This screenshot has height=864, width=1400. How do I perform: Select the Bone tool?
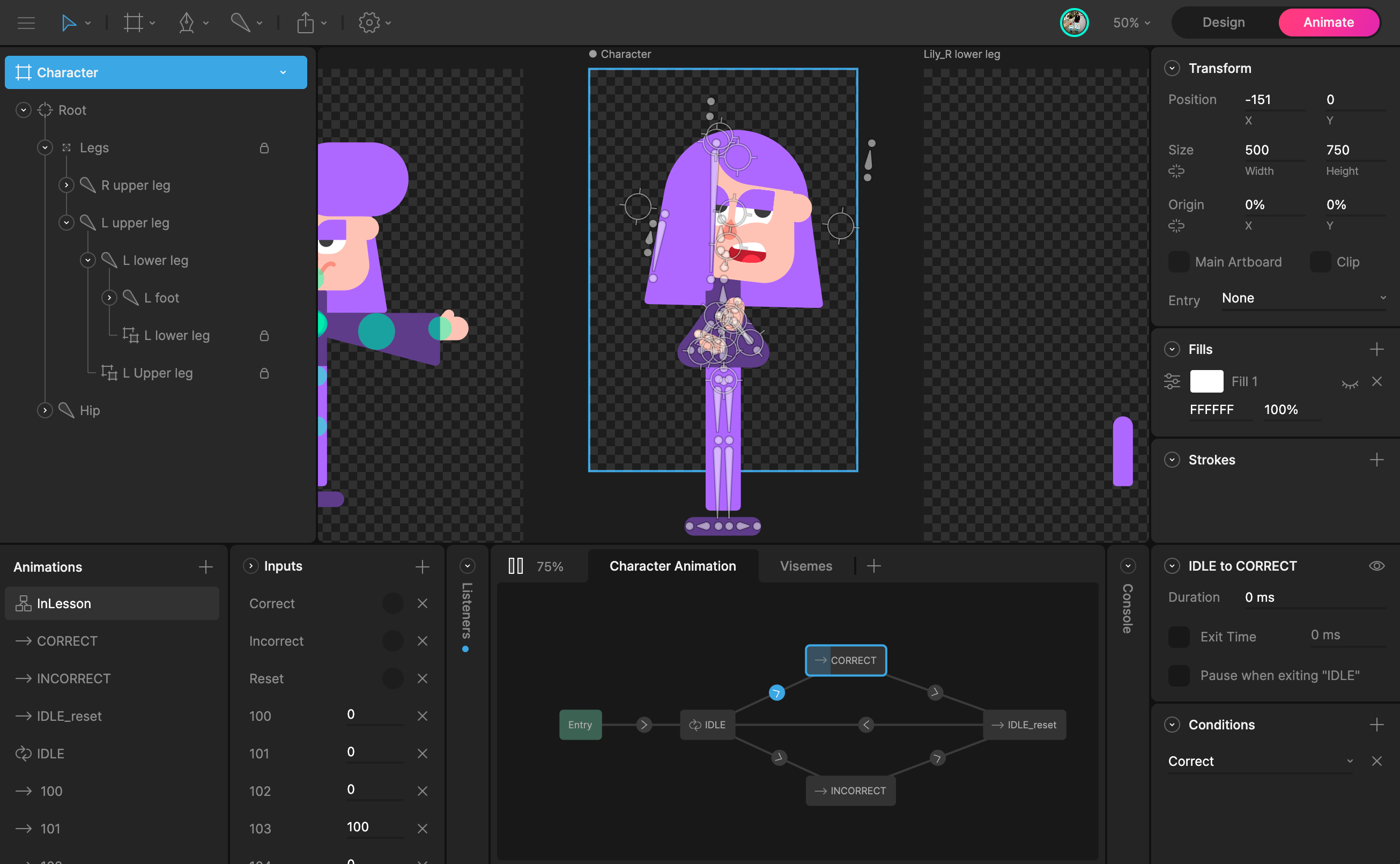(240, 23)
